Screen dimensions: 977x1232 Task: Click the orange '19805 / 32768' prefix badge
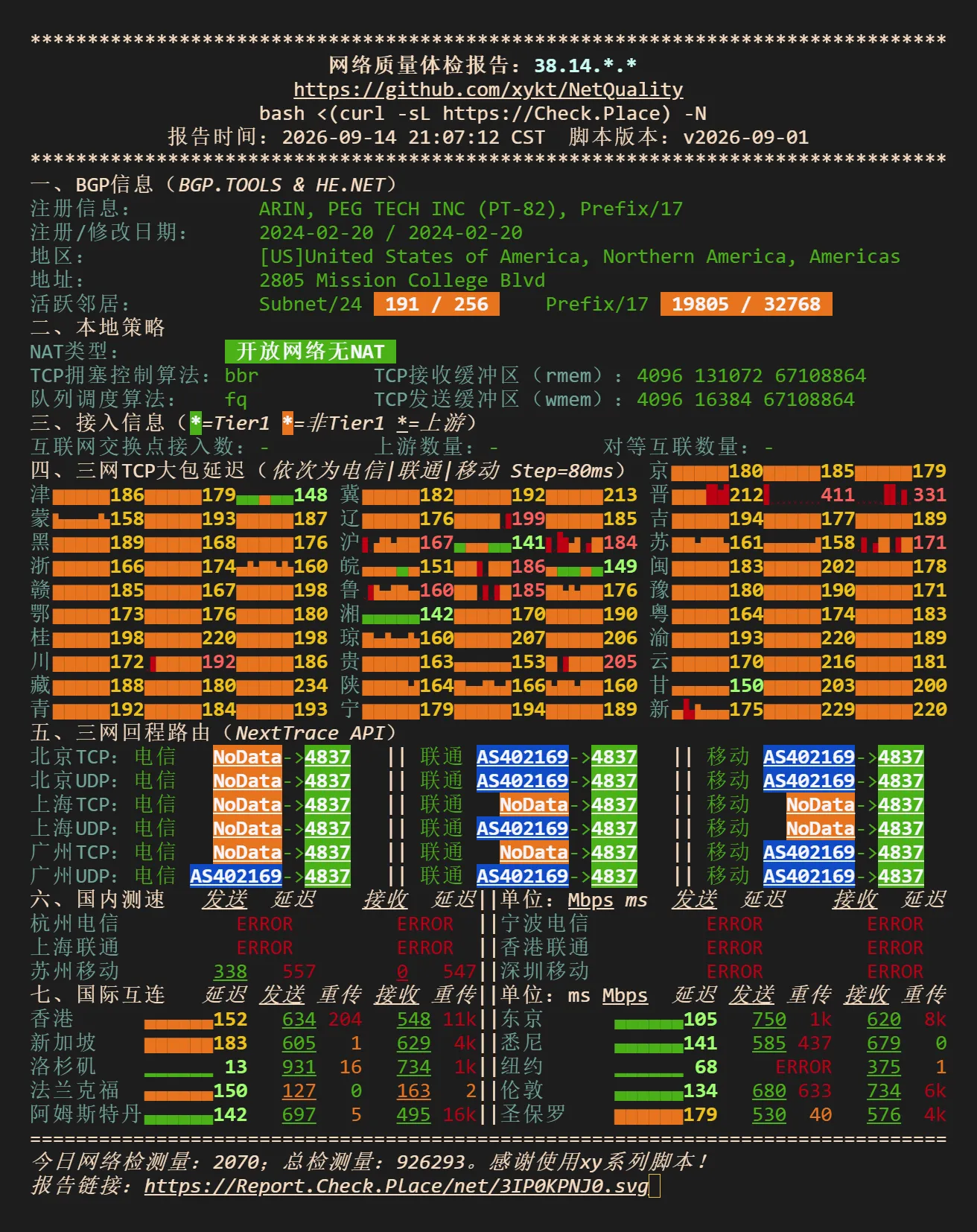pos(746,304)
